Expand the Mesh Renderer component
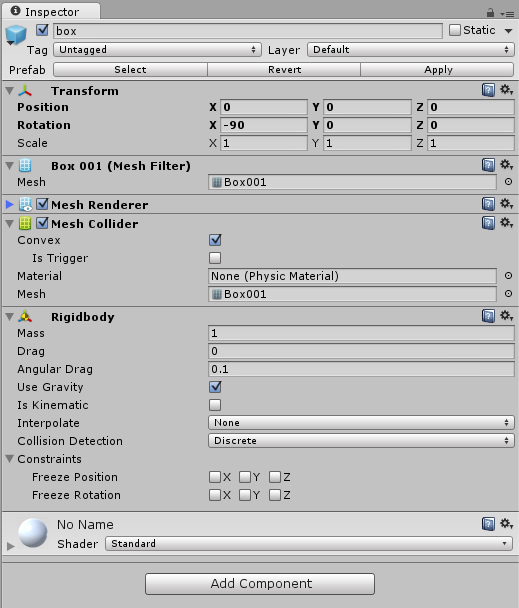 pos(10,204)
